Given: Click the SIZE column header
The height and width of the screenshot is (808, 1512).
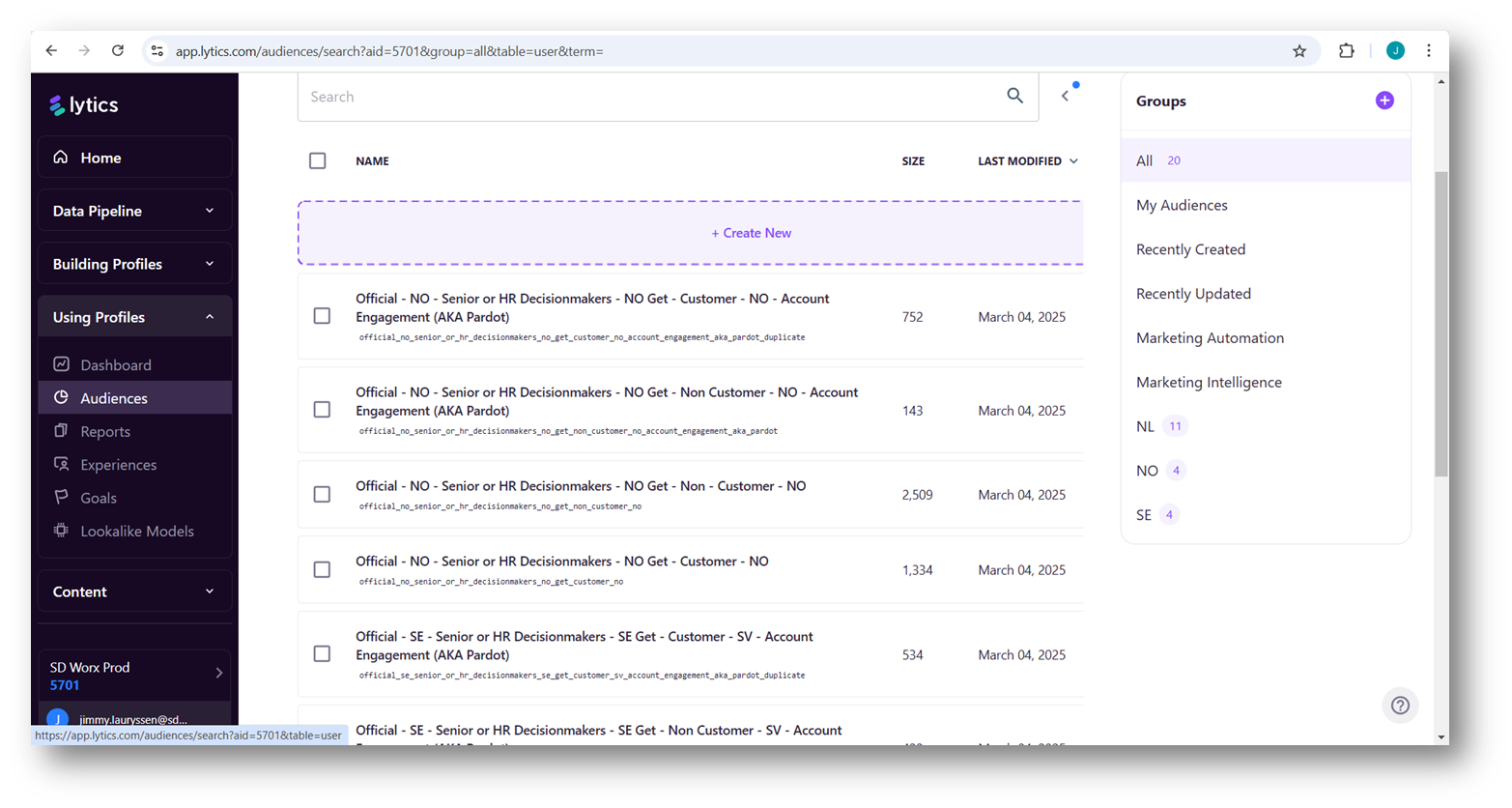Looking at the screenshot, I should coord(913,161).
